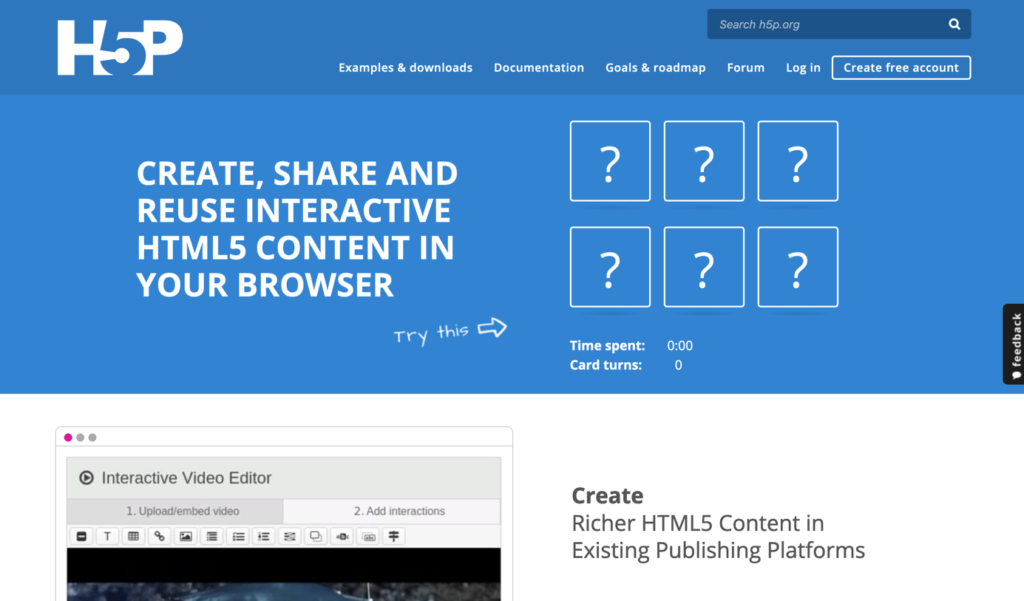
Task: Flip the bottom-middle memory card
Action: tap(703, 267)
